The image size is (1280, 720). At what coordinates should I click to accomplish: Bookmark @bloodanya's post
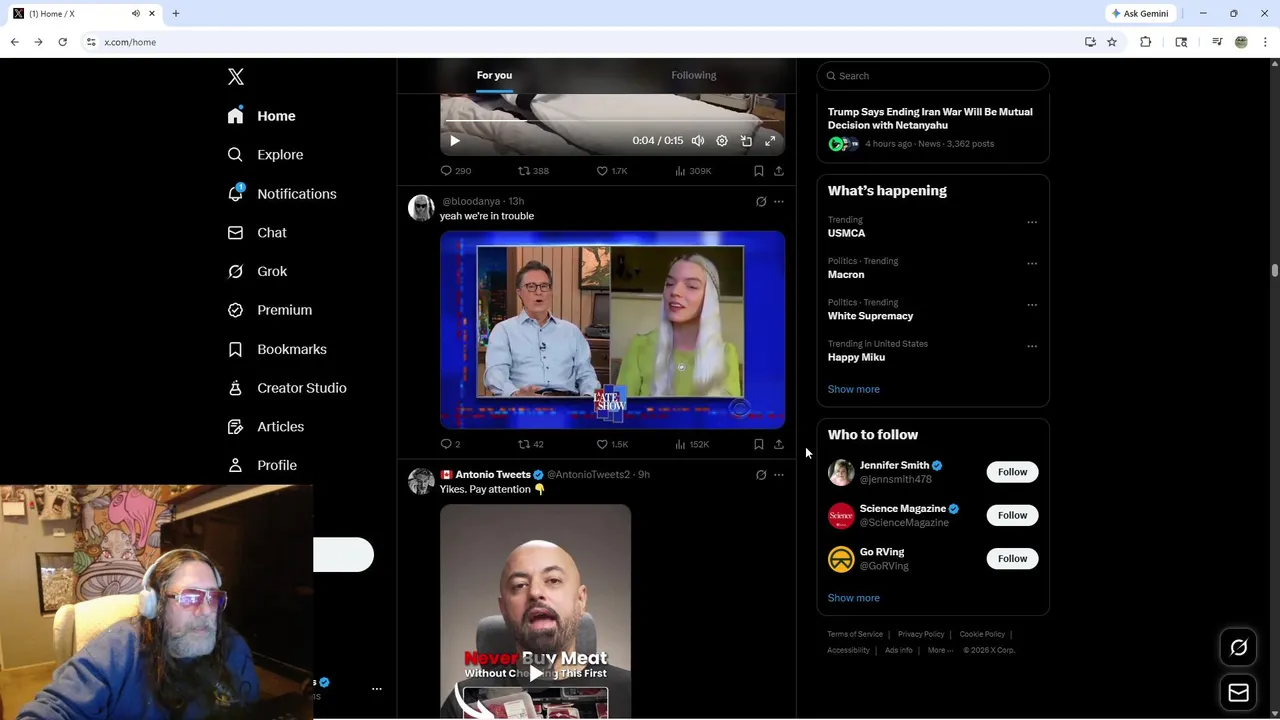tap(759, 444)
